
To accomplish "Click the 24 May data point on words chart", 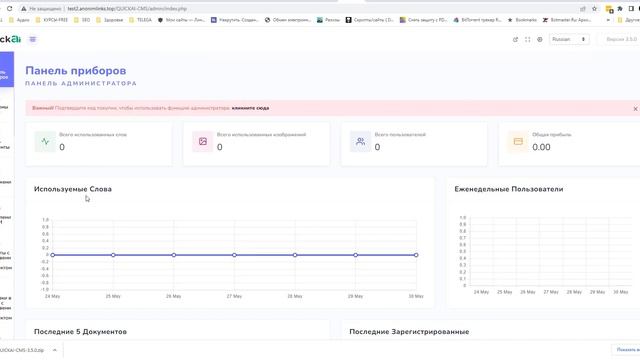I will (53, 255).
